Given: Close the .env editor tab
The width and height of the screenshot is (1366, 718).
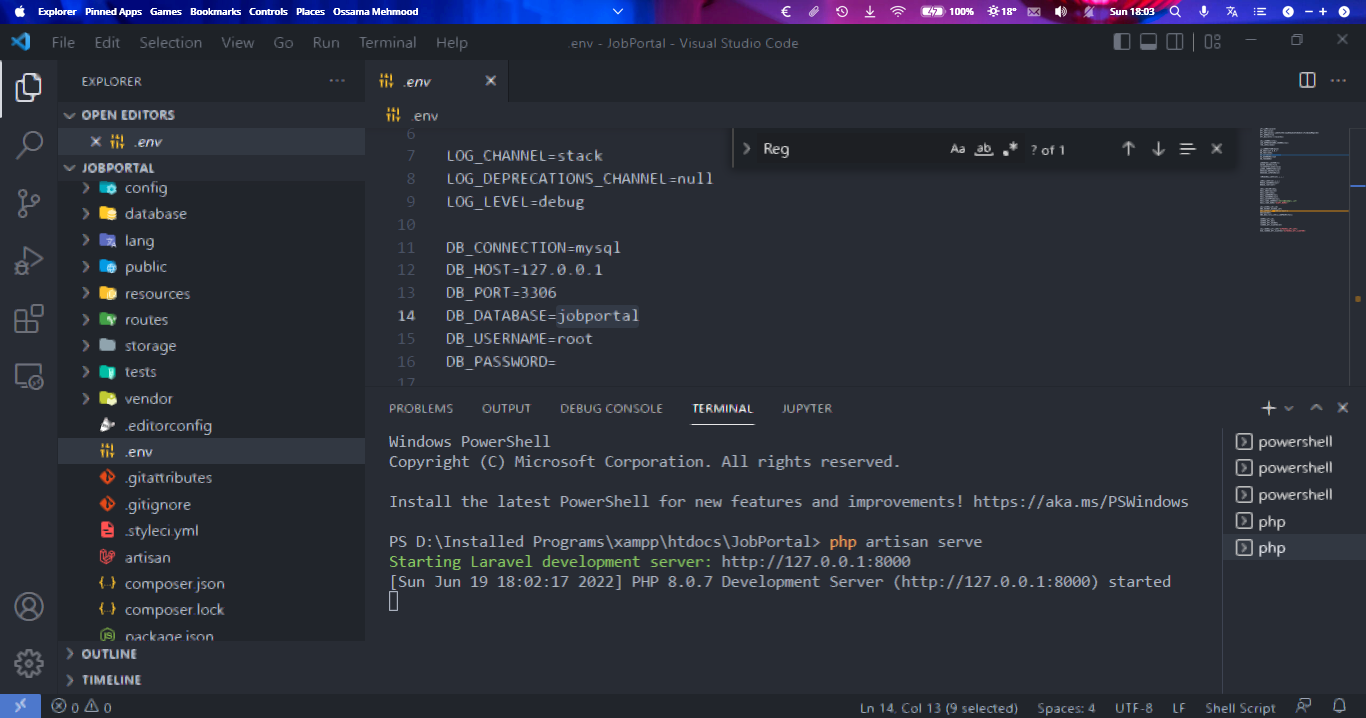Looking at the screenshot, I should 490,81.
